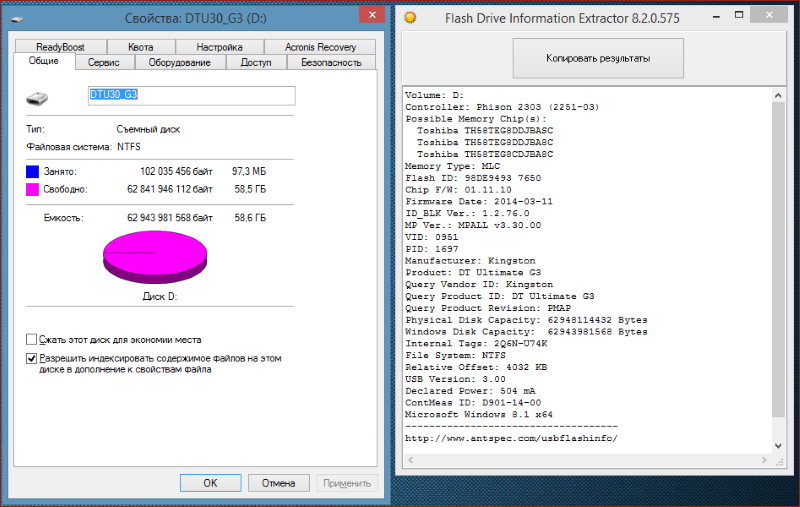This screenshot has width=800, height=507.
Task: Click the results scroll down arrow
Action: pos(778,446)
